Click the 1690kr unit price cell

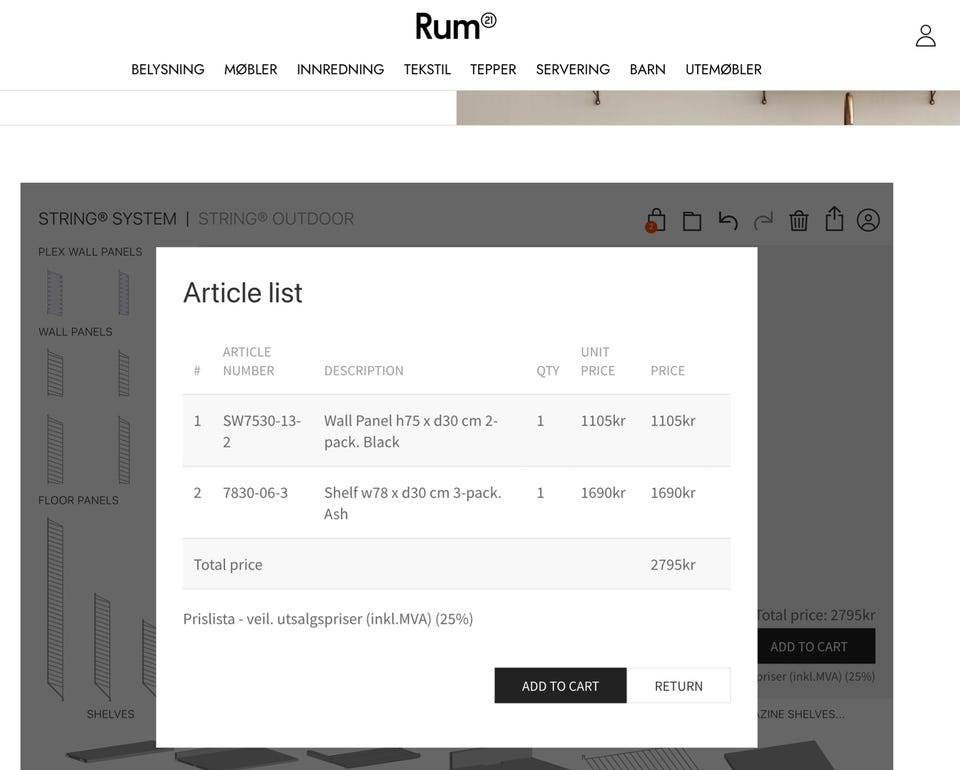point(603,493)
